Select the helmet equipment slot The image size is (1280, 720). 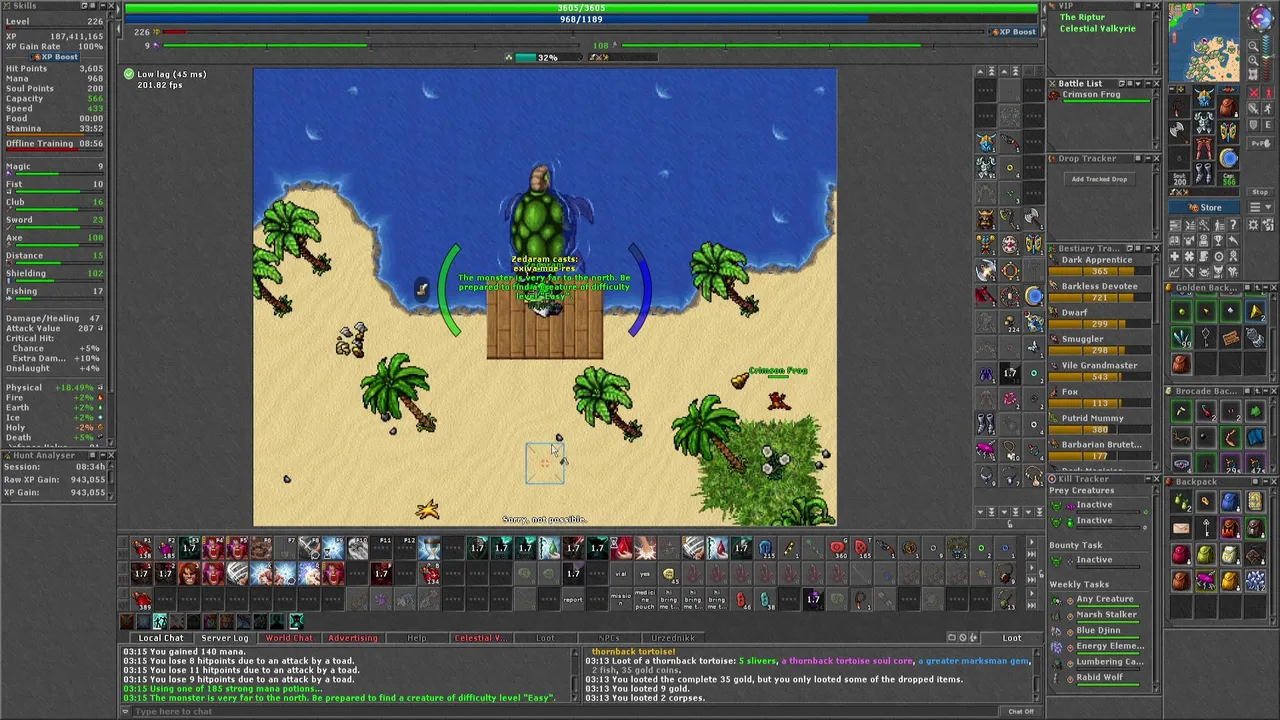point(1204,97)
